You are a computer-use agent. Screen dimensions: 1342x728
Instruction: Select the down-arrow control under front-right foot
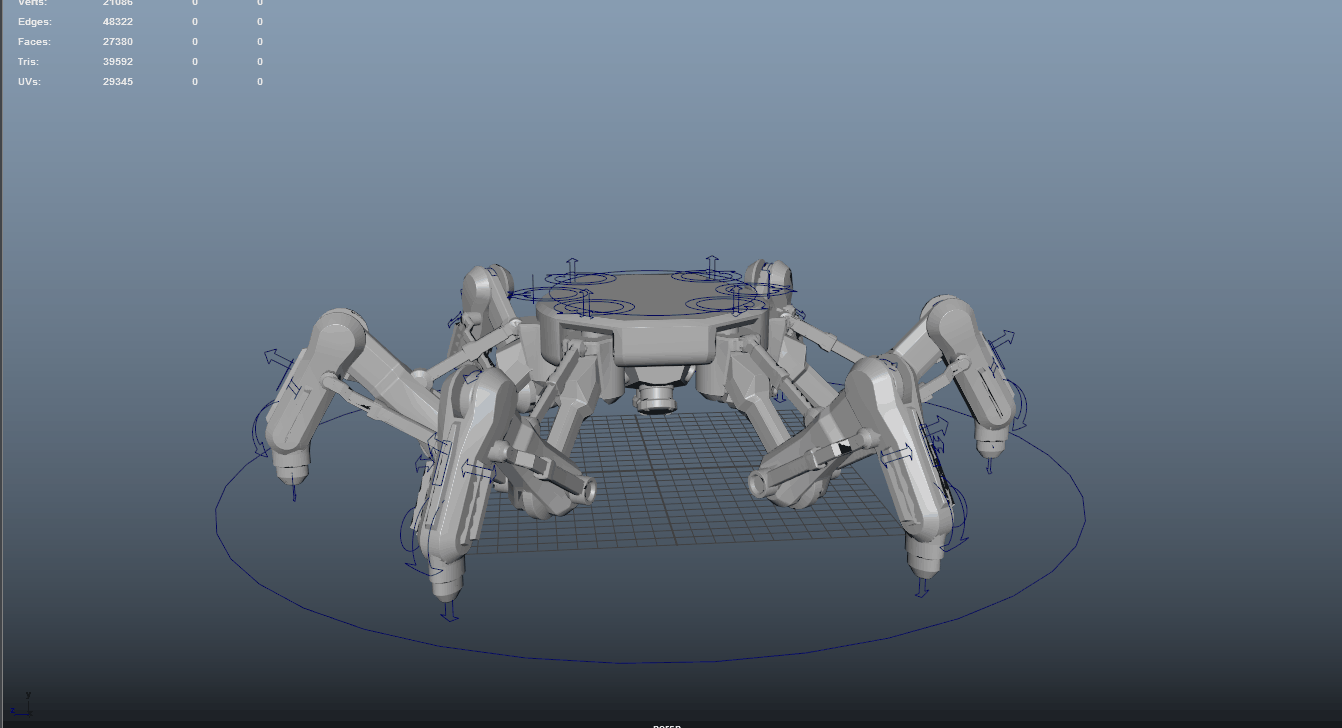pyautogui.click(x=922, y=587)
